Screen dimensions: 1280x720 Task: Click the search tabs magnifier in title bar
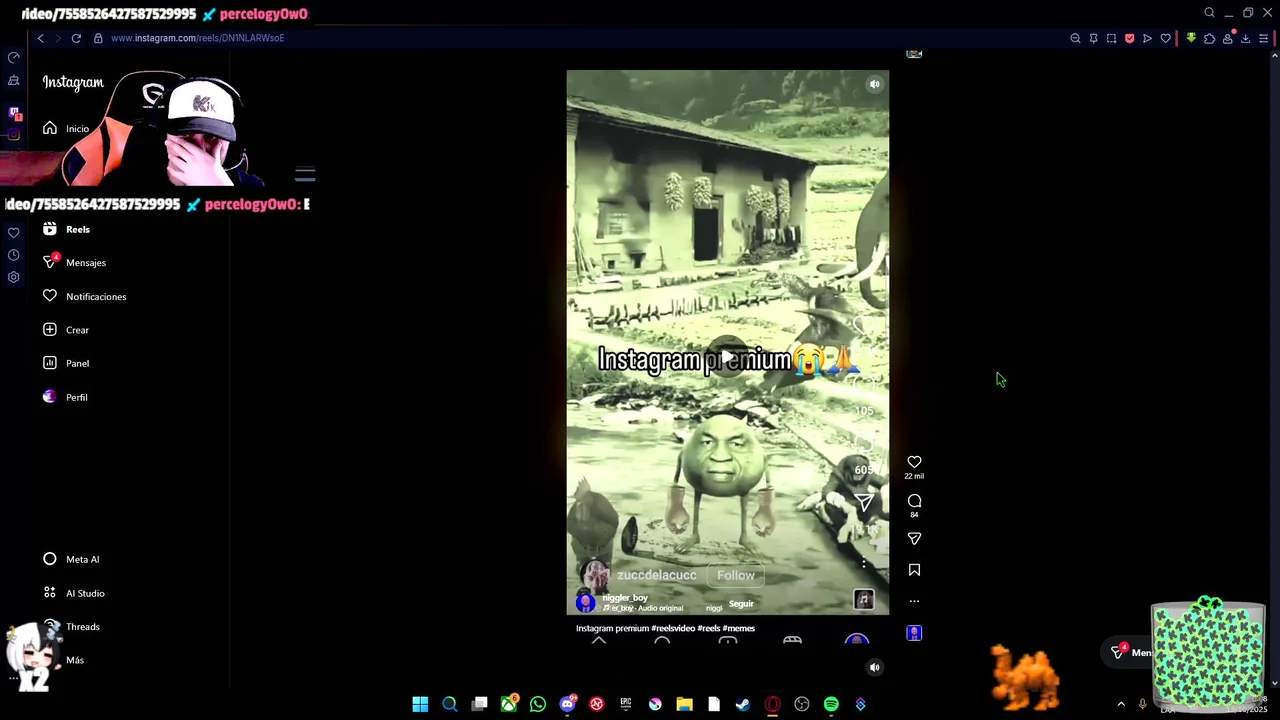[x=1209, y=13]
